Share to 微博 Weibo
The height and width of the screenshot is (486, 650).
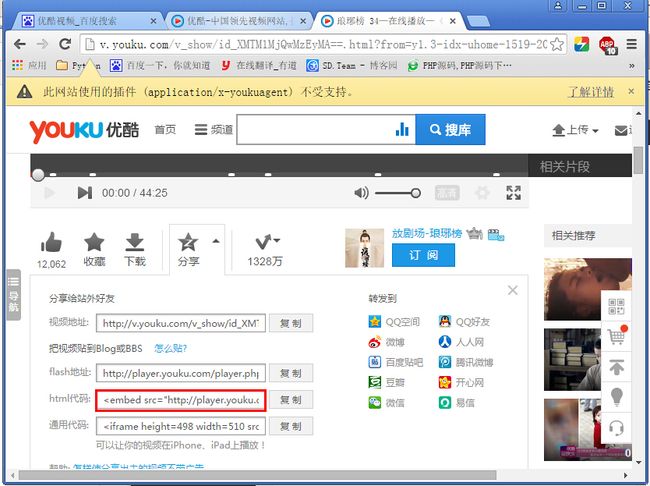386,342
